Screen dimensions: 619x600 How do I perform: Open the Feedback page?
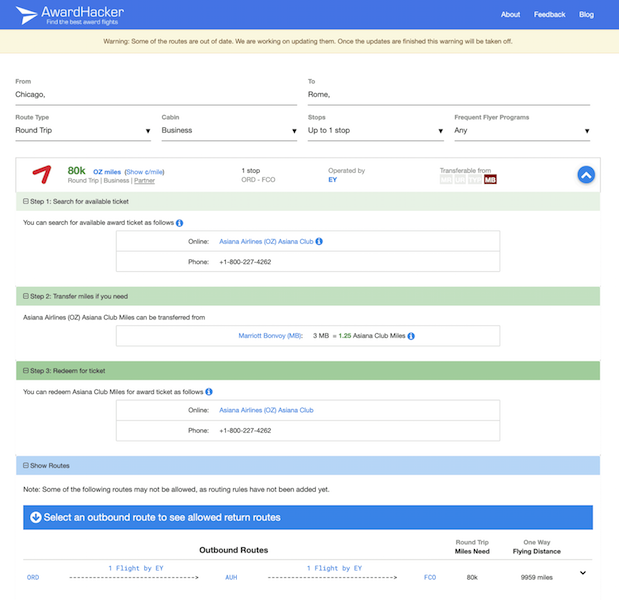550,15
